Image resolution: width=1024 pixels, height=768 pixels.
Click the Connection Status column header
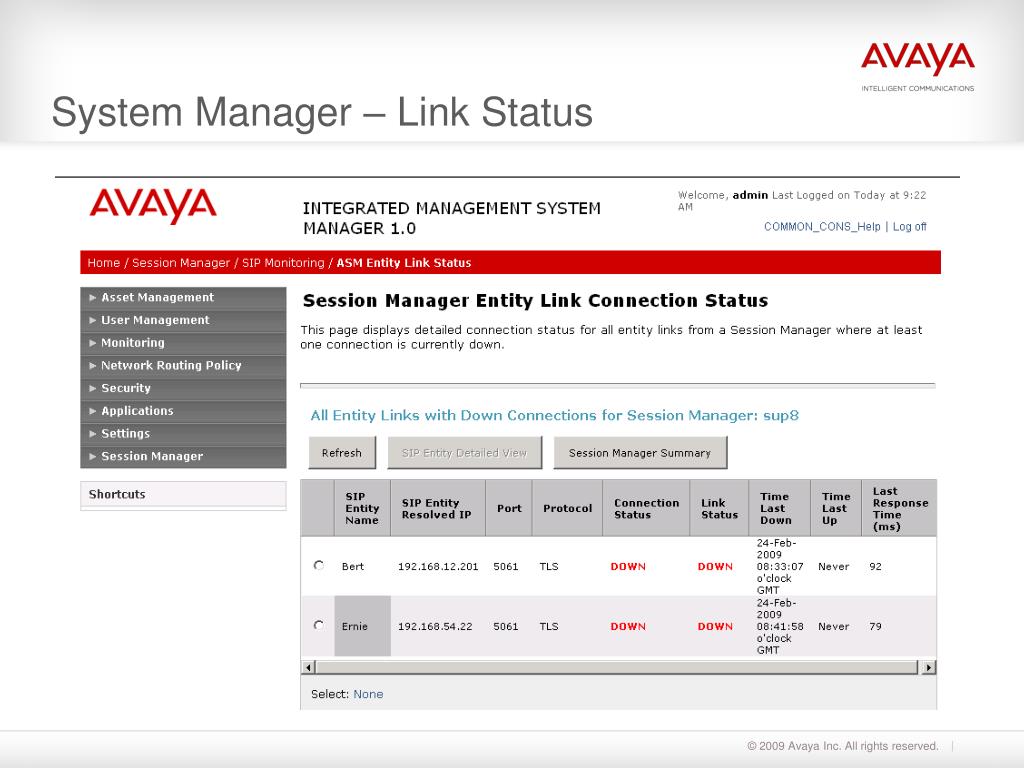647,509
